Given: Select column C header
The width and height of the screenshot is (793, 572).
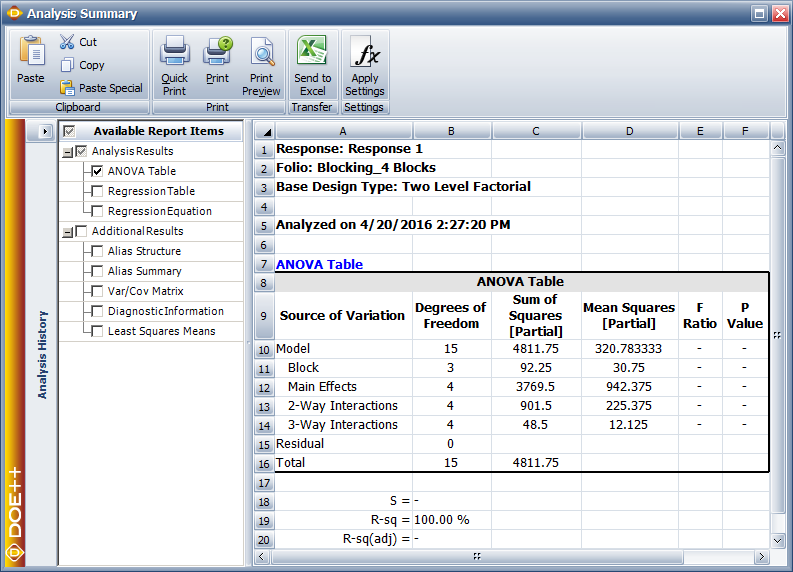Looking at the screenshot, I should click(x=536, y=131).
